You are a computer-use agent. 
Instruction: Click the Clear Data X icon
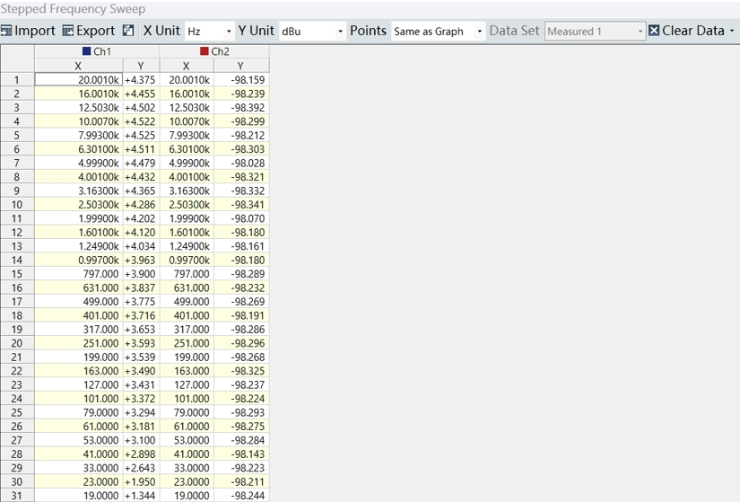[654, 31]
